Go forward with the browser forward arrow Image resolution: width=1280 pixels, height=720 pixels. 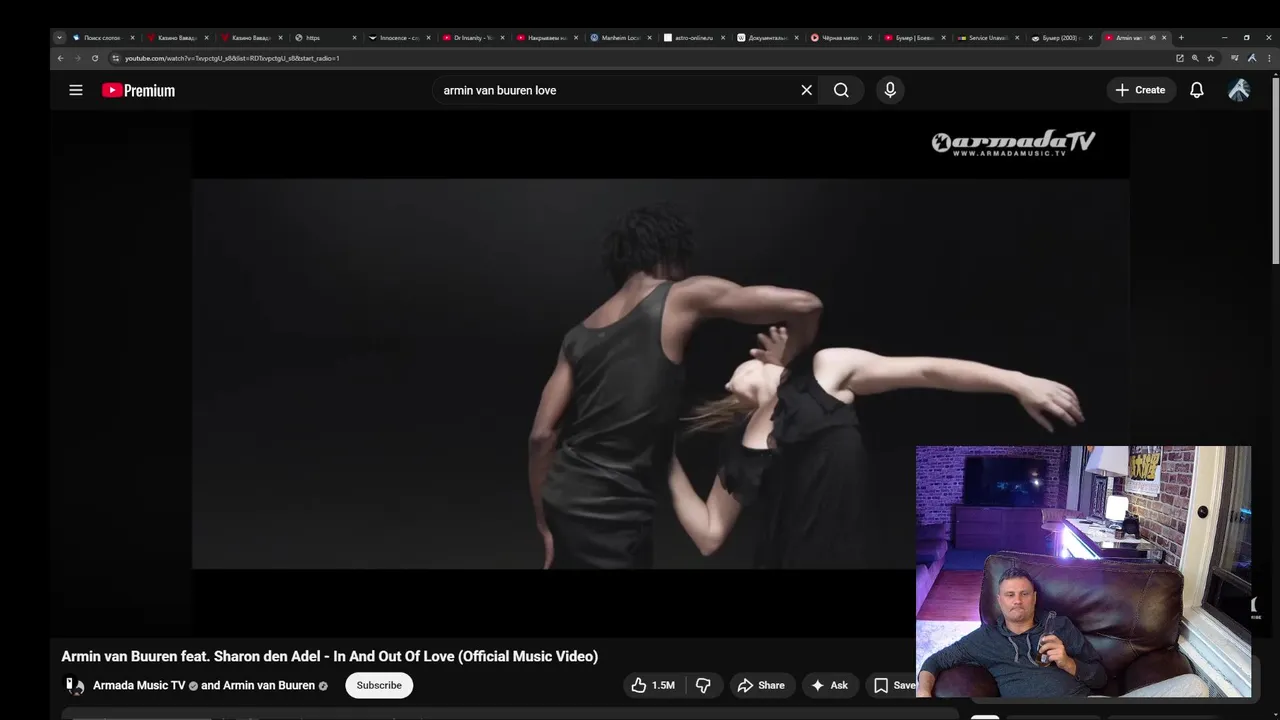coord(77,58)
